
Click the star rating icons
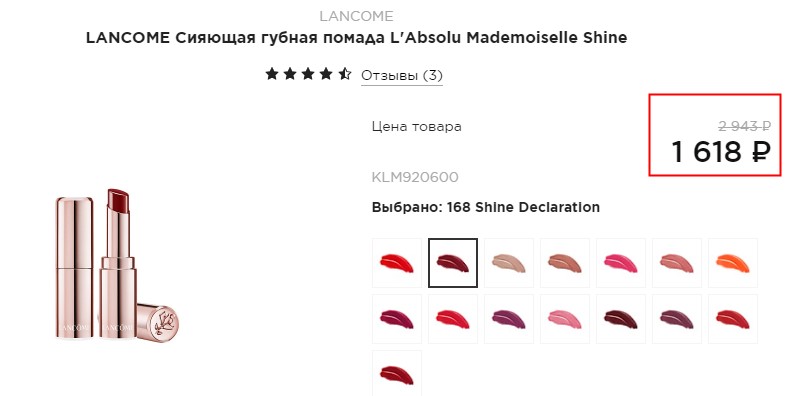pos(308,74)
